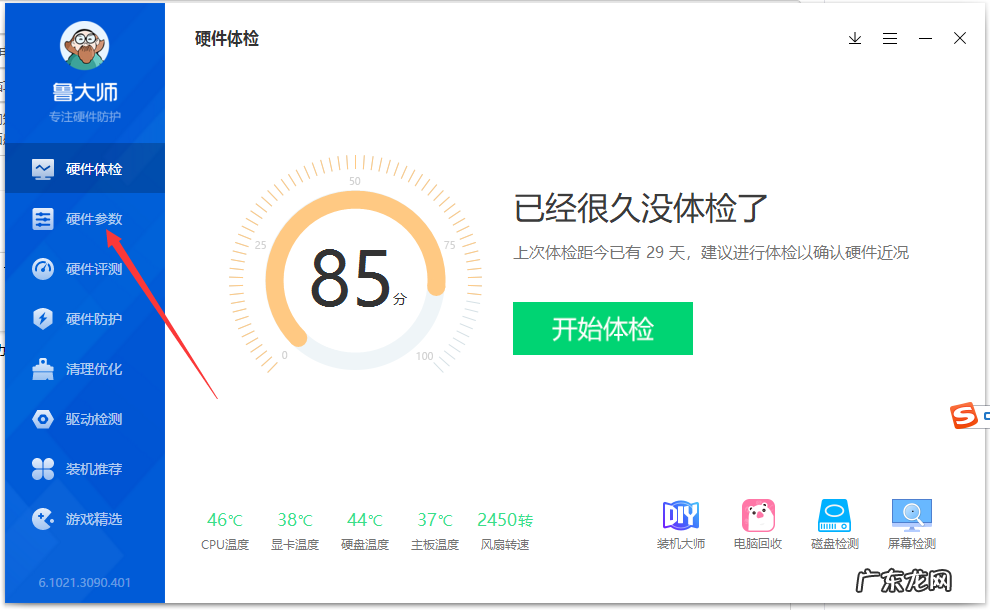Click the 鲁大师 mascot logo

85,45
